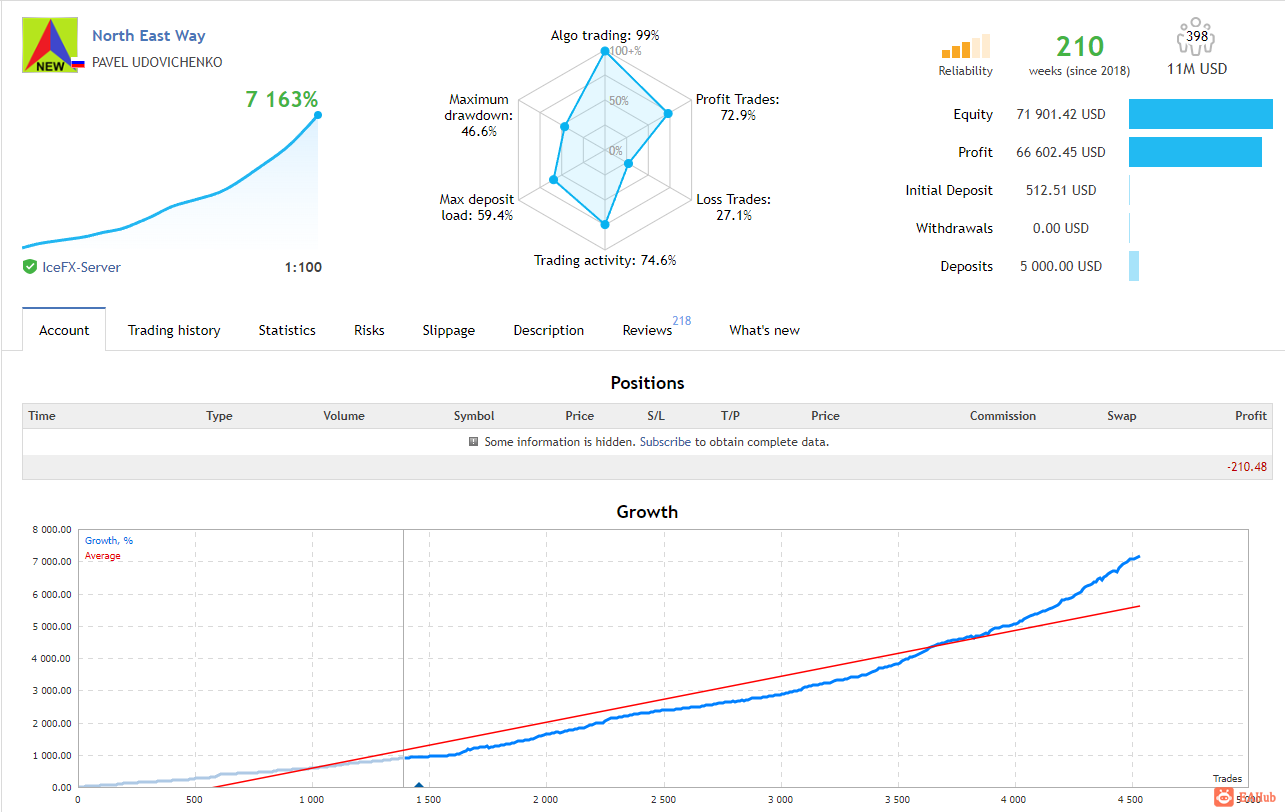Open the Reviews tab
This screenshot has height=812, width=1285.
click(647, 330)
